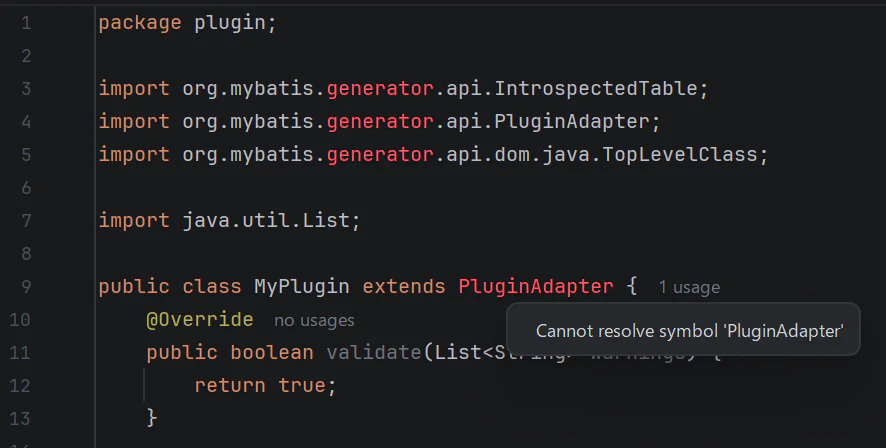Click the closing brace on line 13

[x=151, y=418]
